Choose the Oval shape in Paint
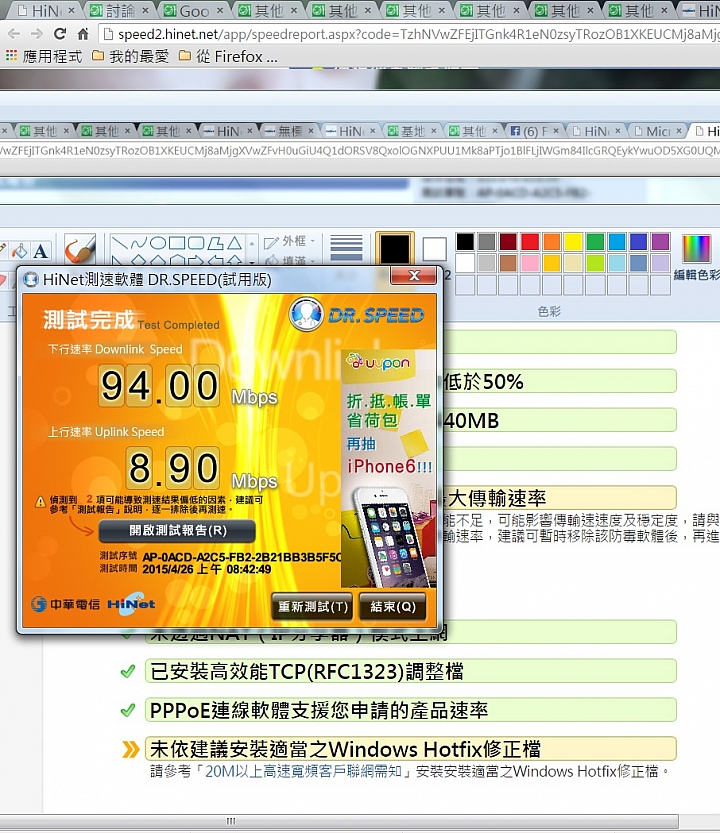This screenshot has width=720, height=833. tap(158, 244)
